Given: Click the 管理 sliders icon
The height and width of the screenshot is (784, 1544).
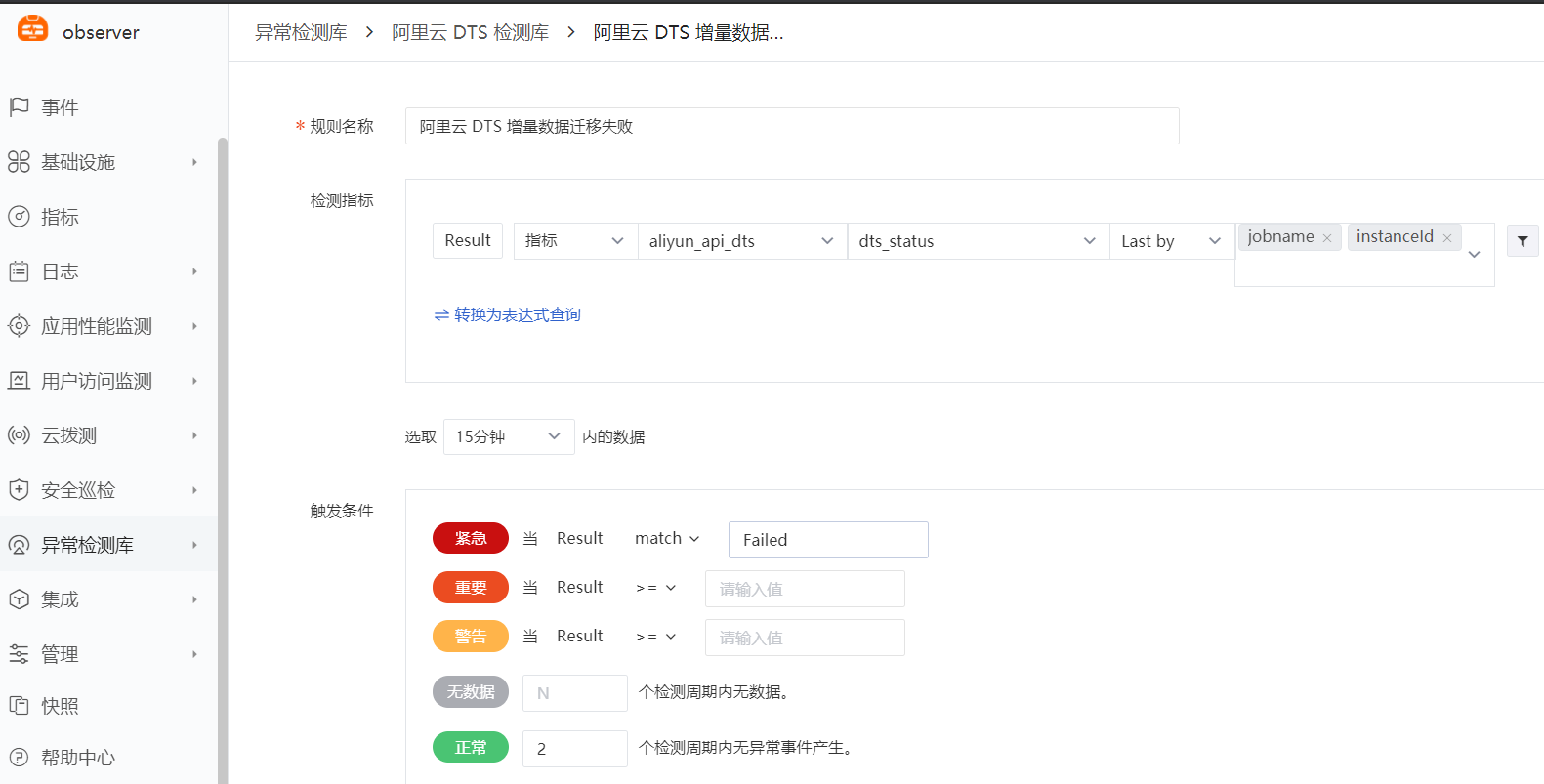Looking at the screenshot, I should (19, 654).
